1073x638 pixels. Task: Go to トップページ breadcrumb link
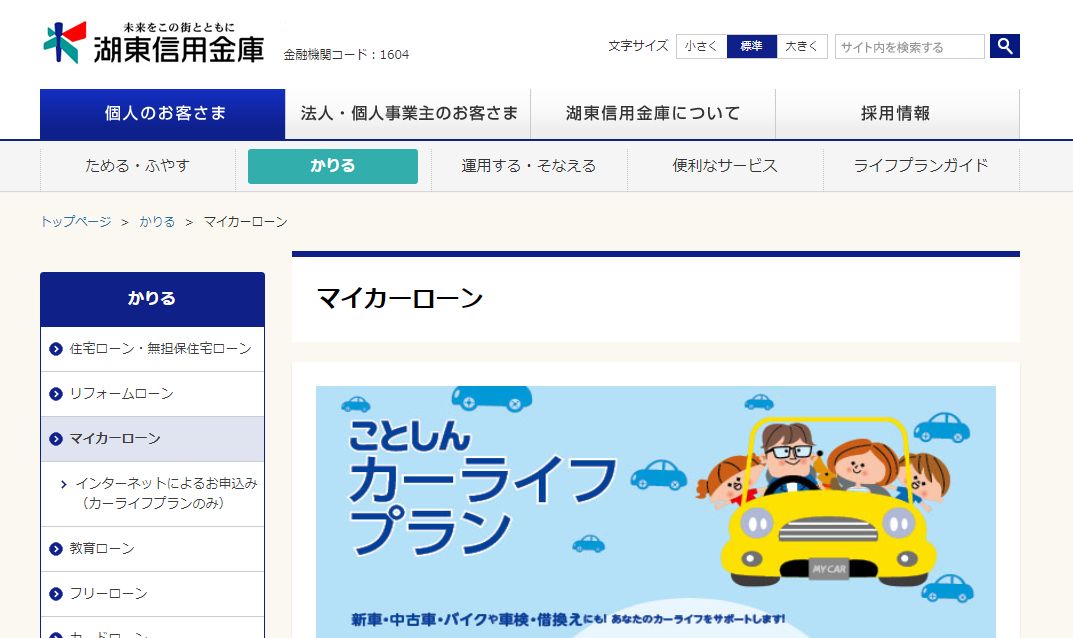[x=76, y=222]
